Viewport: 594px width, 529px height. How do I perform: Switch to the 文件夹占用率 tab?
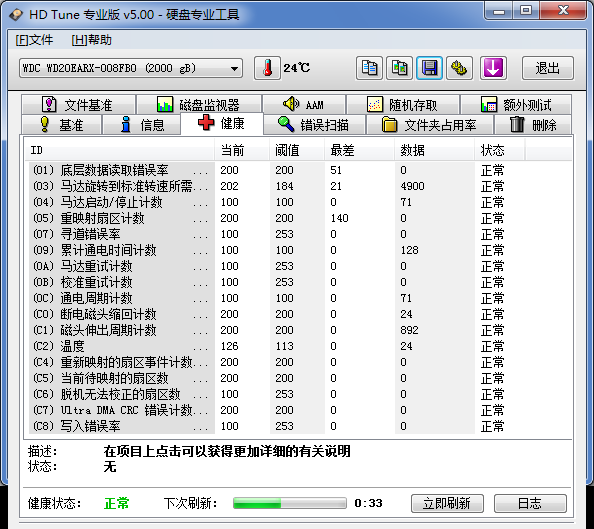coord(430,125)
